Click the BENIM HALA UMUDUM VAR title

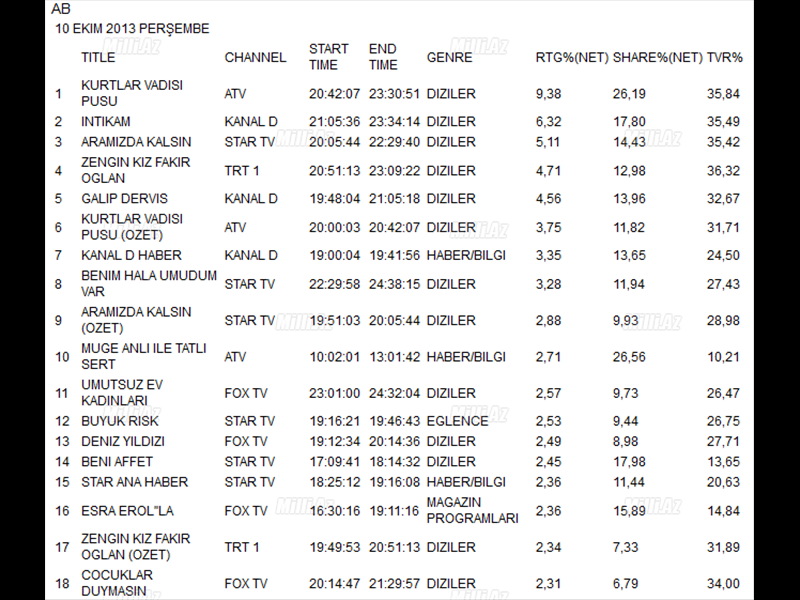point(148,284)
